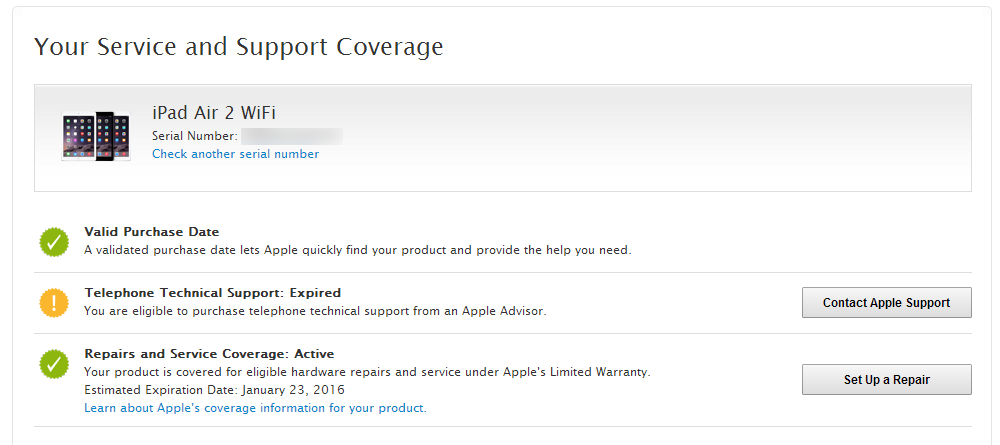This screenshot has height=445, width=1000.
Task: Click the Your Service and Support Coverage heading
Action: (239, 47)
